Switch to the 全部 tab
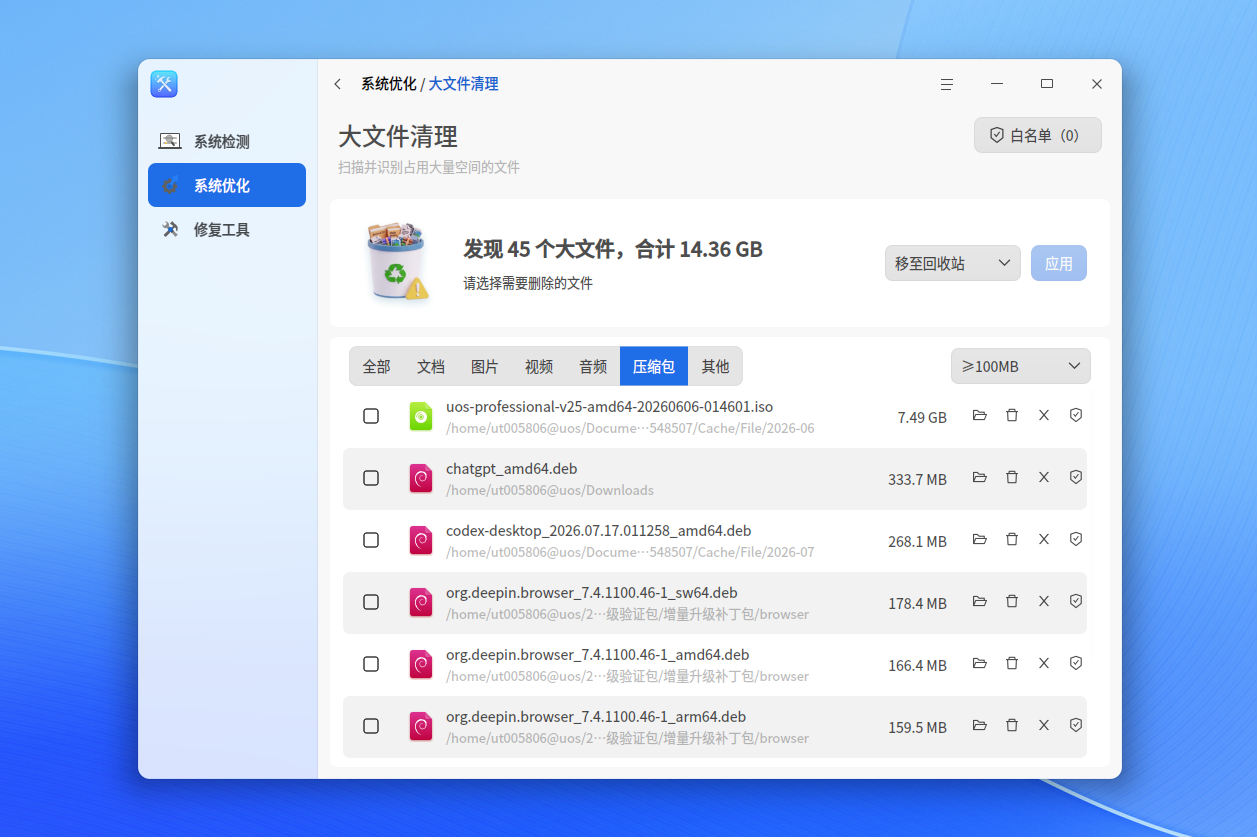 [377, 366]
